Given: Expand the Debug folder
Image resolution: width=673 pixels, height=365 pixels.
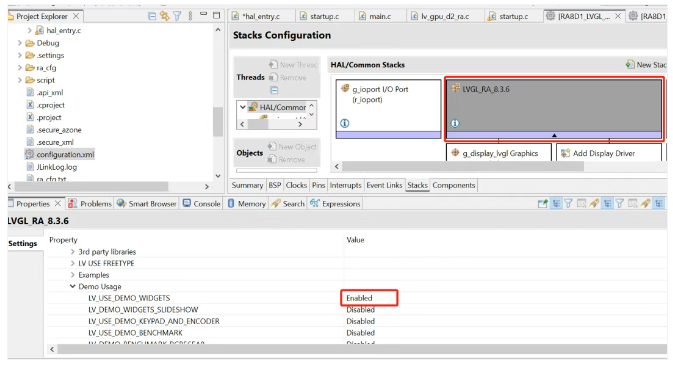Looking at the screenshot, I should click(x=20, y=43).
